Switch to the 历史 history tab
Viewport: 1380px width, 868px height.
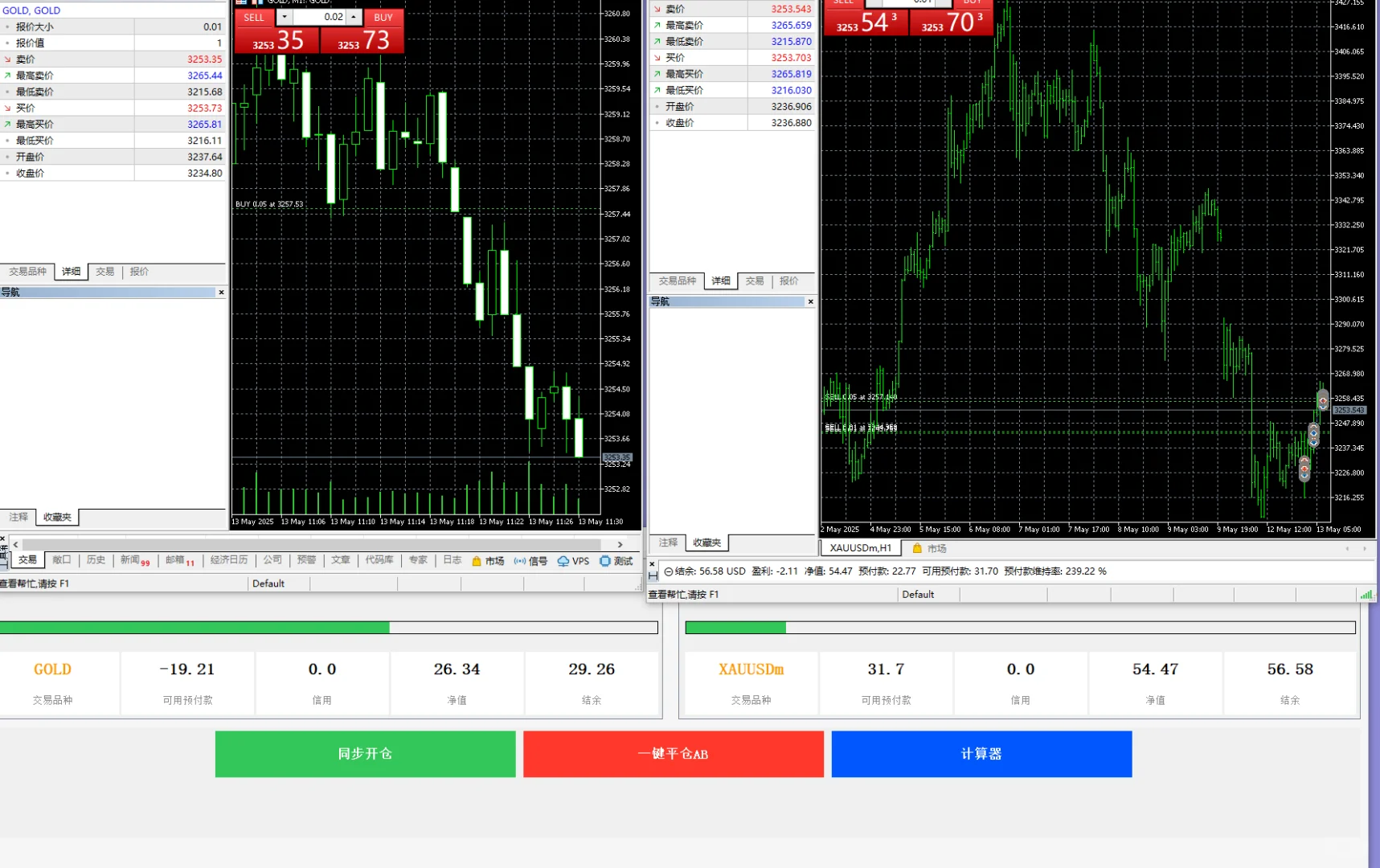pyautogui.click(x=96, y=560)
